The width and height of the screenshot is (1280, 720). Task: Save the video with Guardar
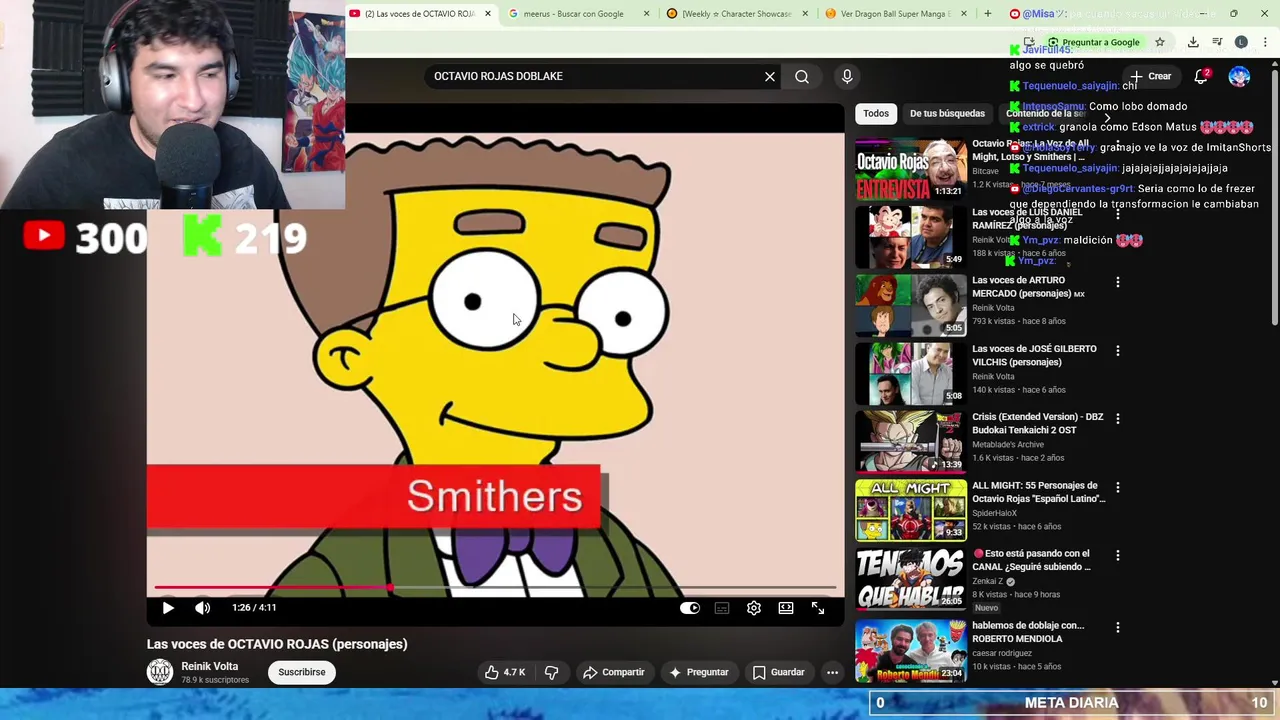[x=778, y=672]
